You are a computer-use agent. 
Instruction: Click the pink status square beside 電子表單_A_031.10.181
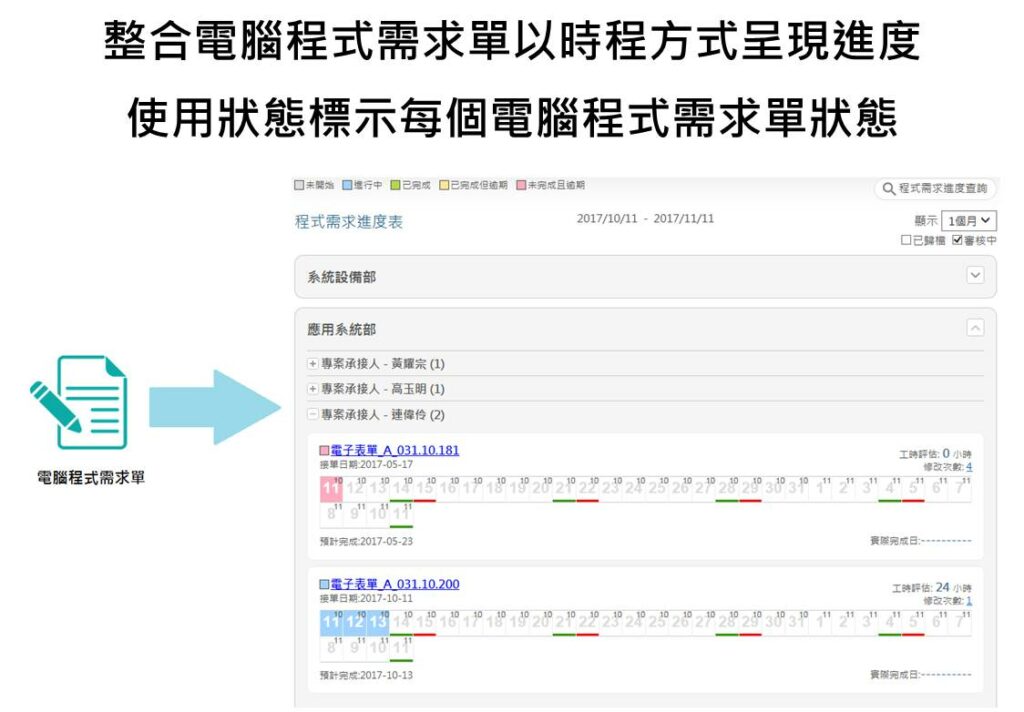click(324, 451)
